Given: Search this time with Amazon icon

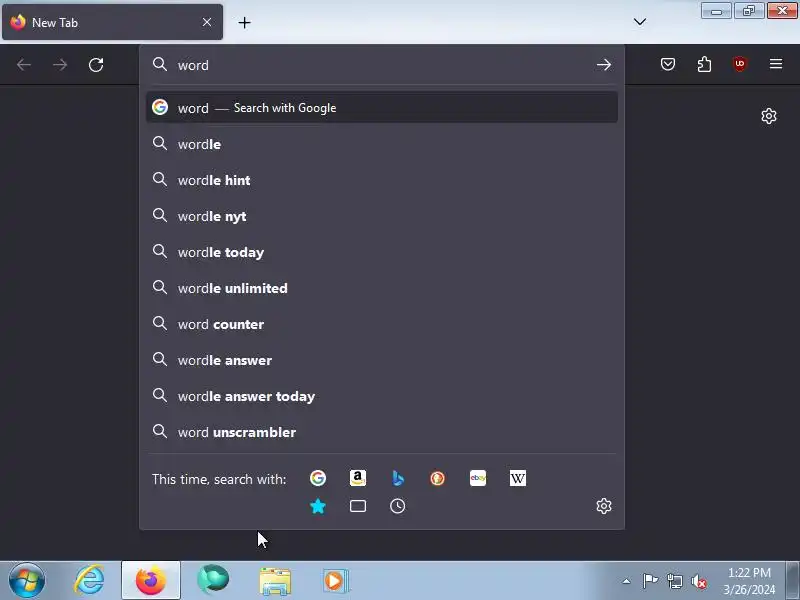Looking at the screenshot, I should tap(358, 478).
